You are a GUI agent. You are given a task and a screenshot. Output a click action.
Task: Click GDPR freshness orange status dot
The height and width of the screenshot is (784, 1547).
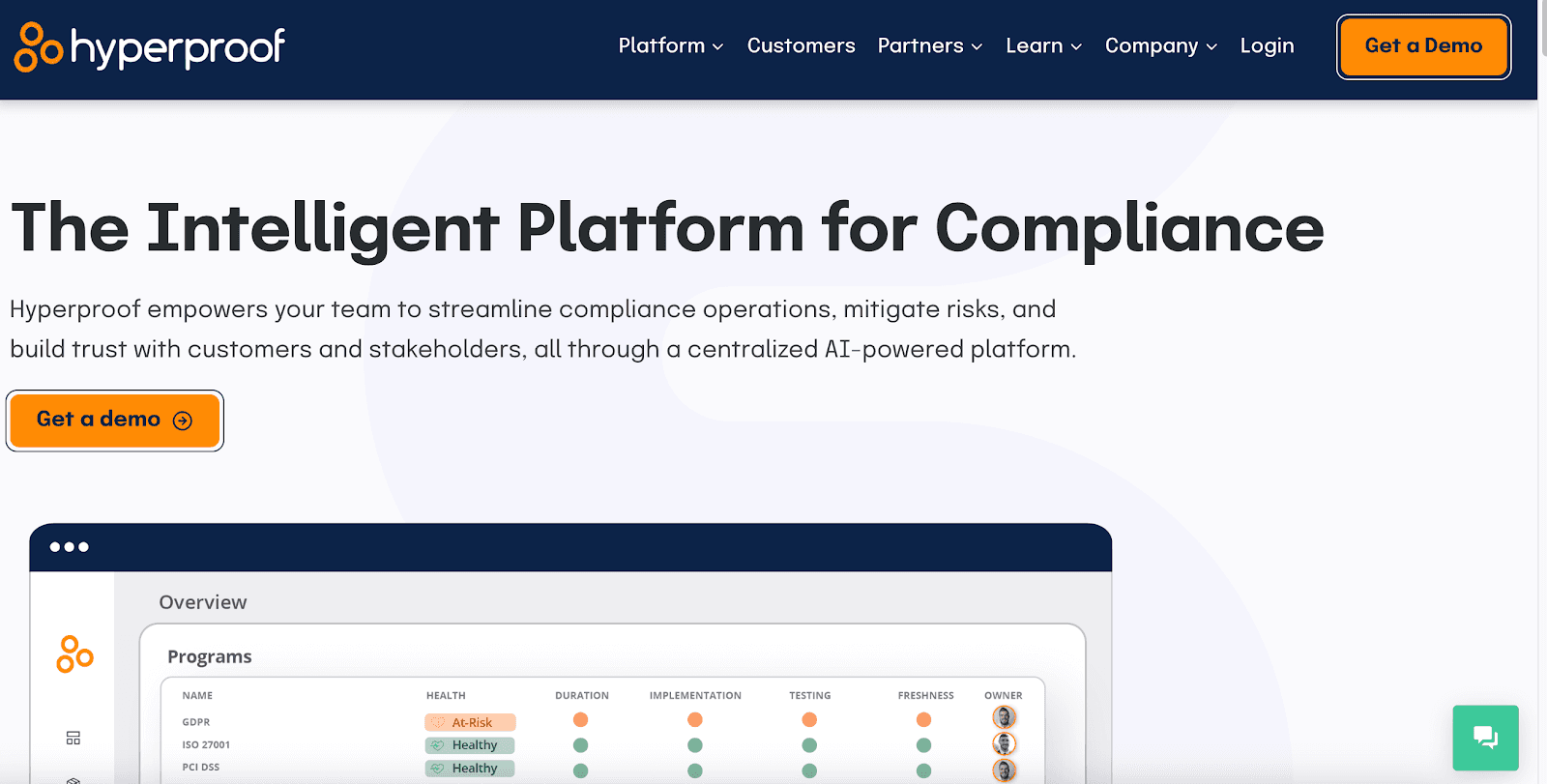tap(923, 719)
